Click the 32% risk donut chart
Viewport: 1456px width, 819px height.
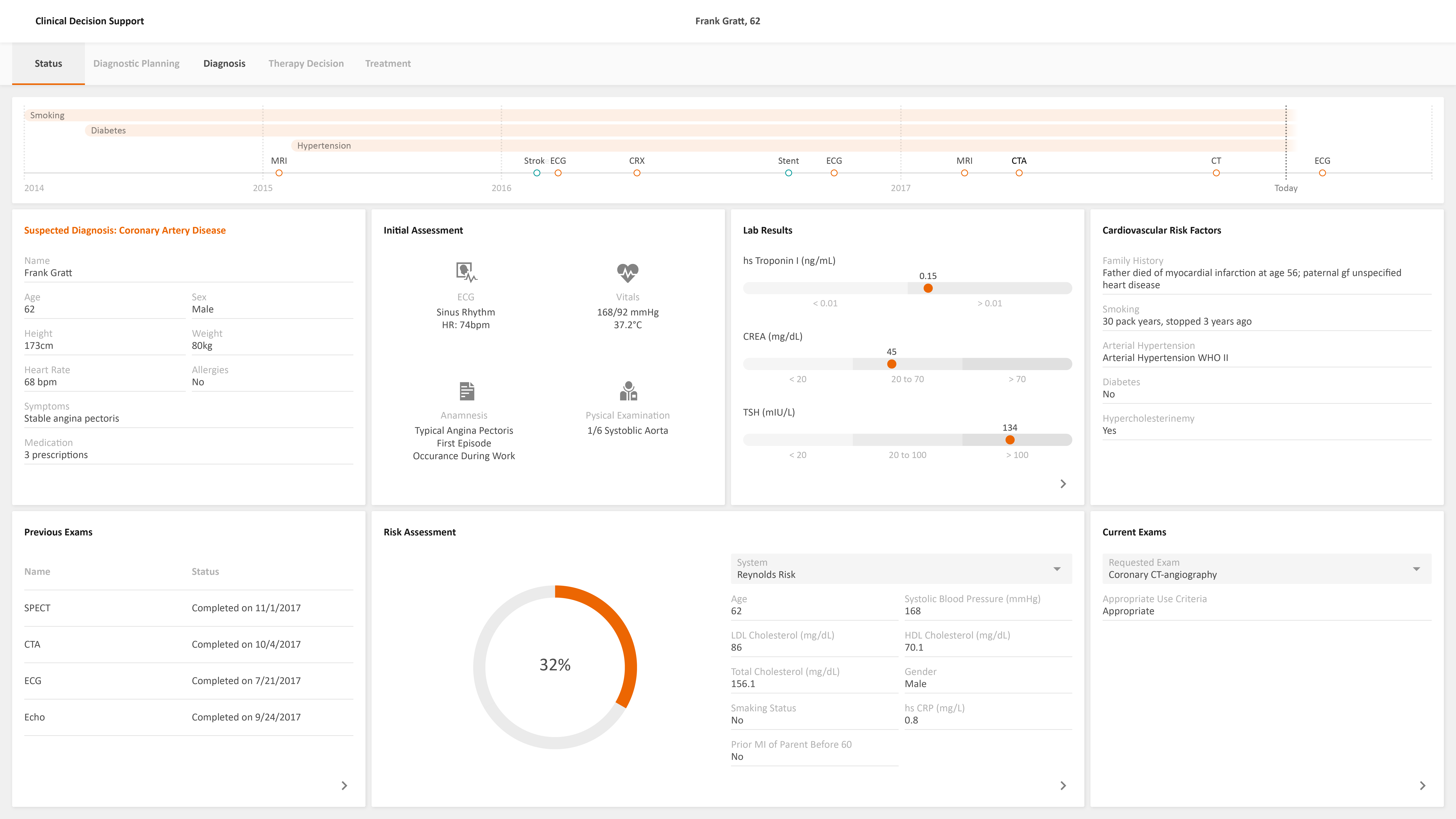(x=555, y=667)
